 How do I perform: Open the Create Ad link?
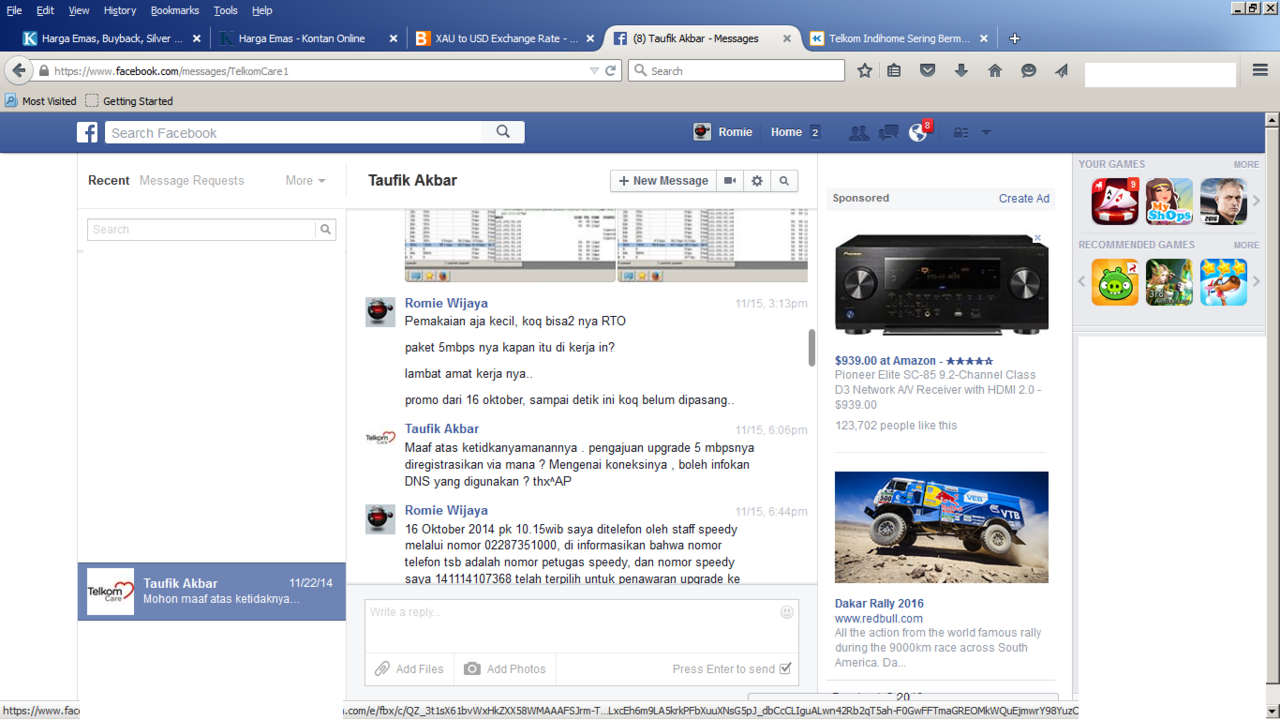click(x=1024, y=198)
